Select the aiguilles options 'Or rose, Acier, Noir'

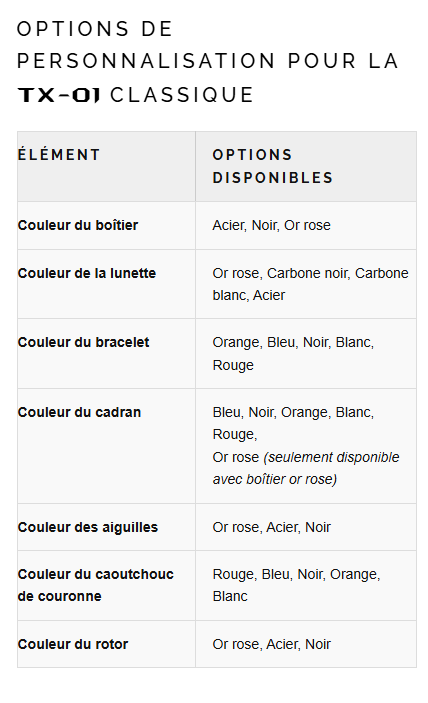(271, 527)
